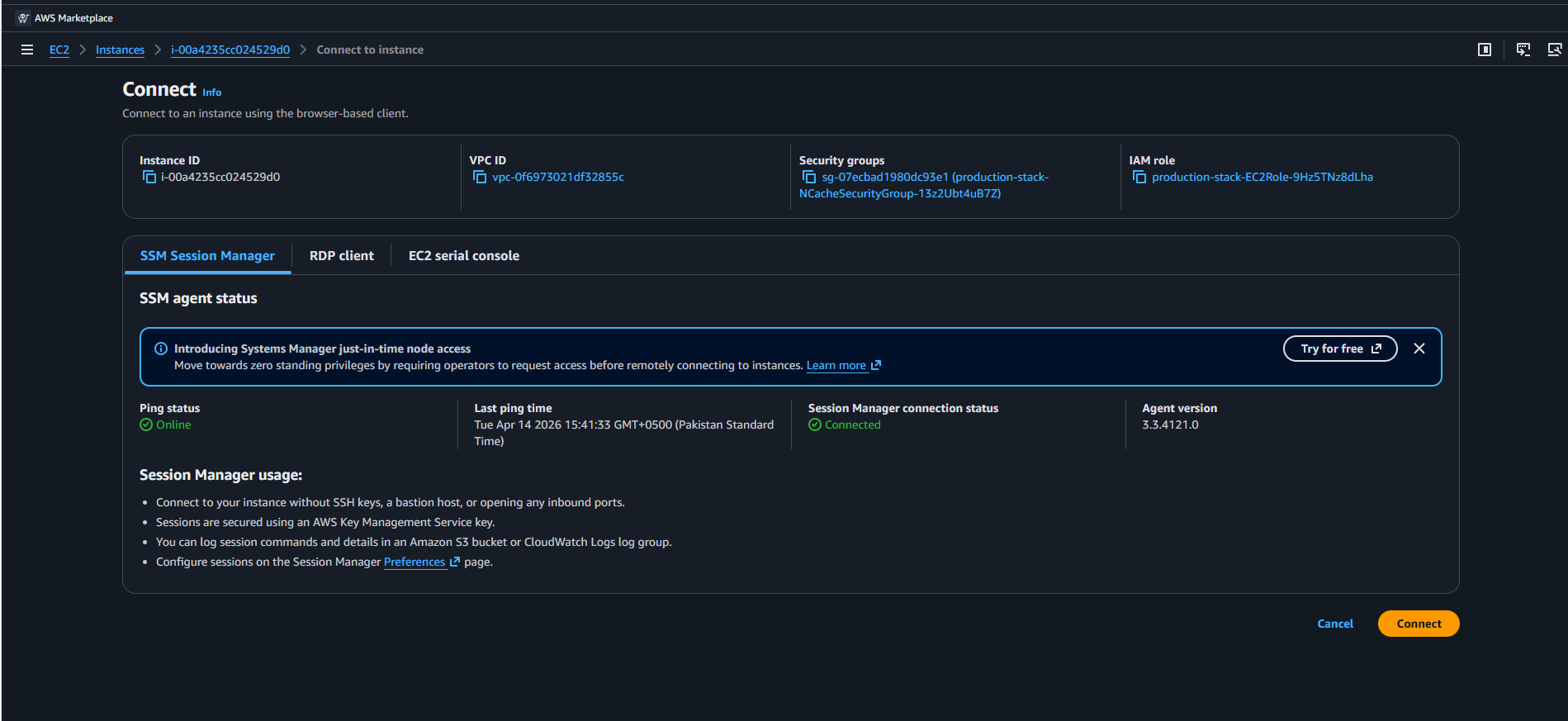Copy the IAM role name
1568x721 pixels.
coord(1139,178)
